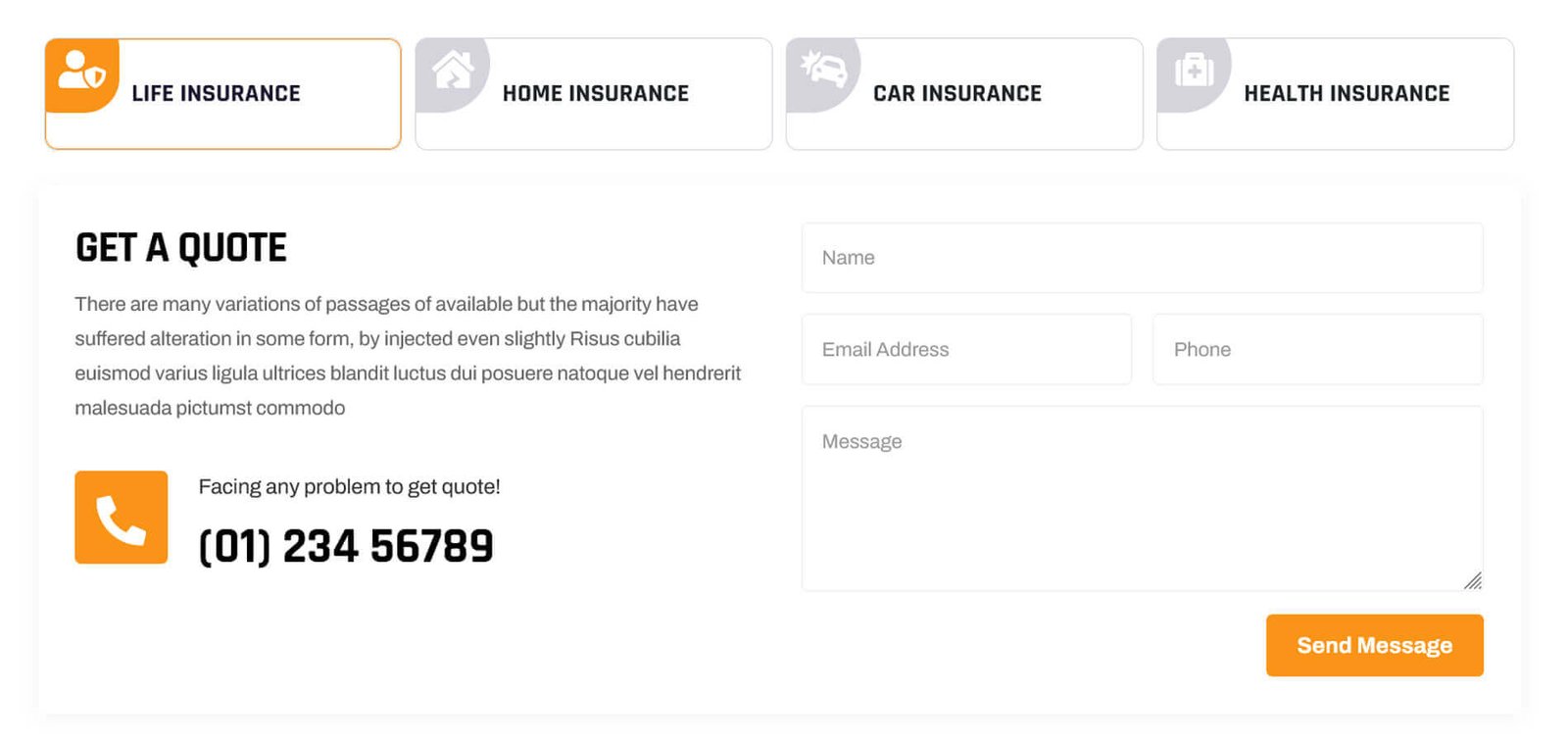Click the "Facing any problem to get quote!" text
The width and height of the screenshot is (1568, 743).
click(349, 487)
